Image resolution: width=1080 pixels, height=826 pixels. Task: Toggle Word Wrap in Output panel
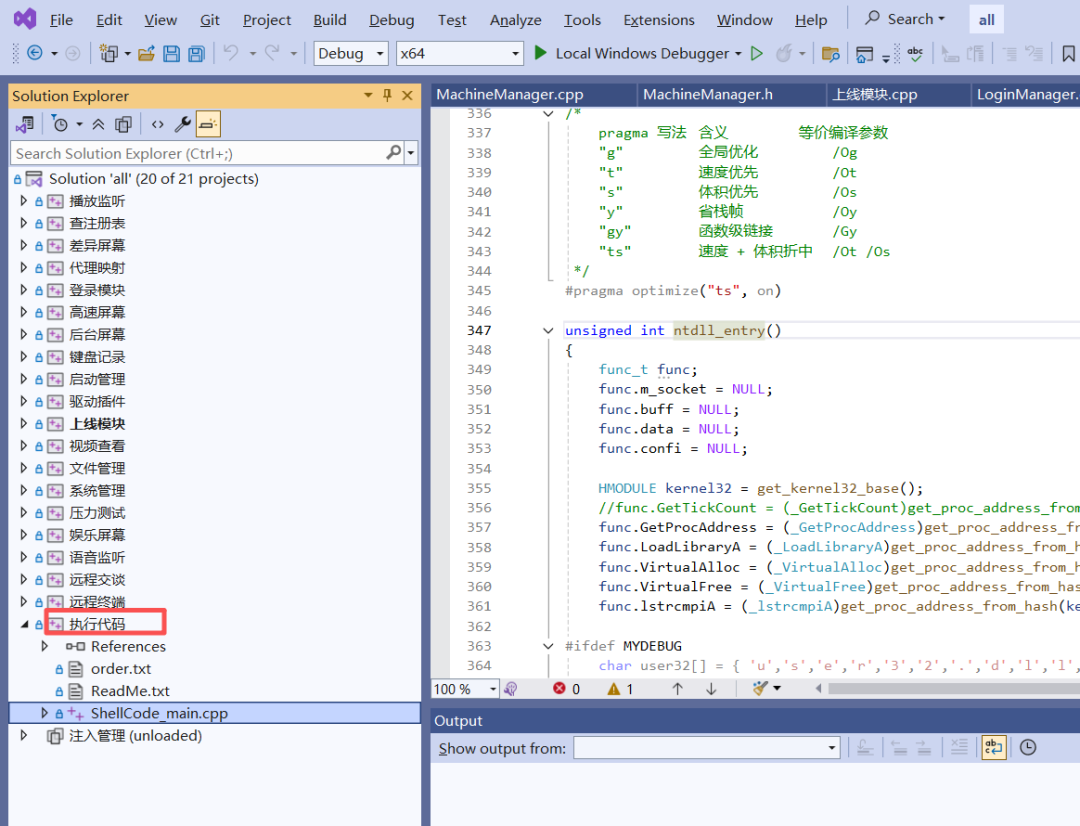993,747
